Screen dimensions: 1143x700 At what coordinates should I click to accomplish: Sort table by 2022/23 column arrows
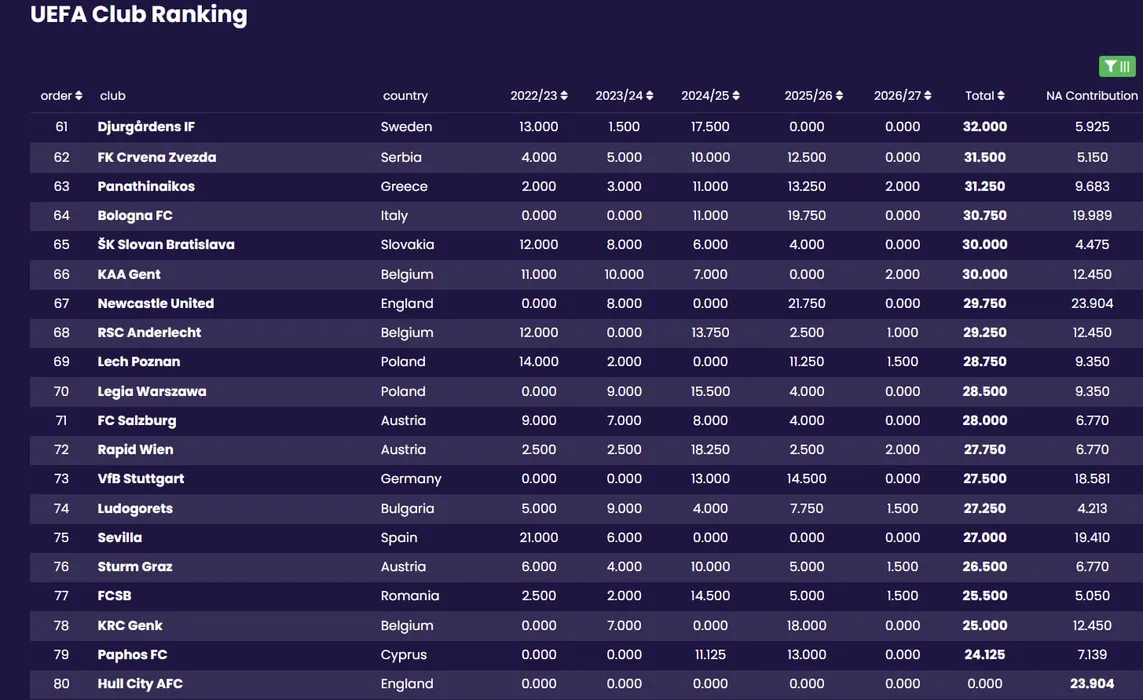(x=564, y=96)
